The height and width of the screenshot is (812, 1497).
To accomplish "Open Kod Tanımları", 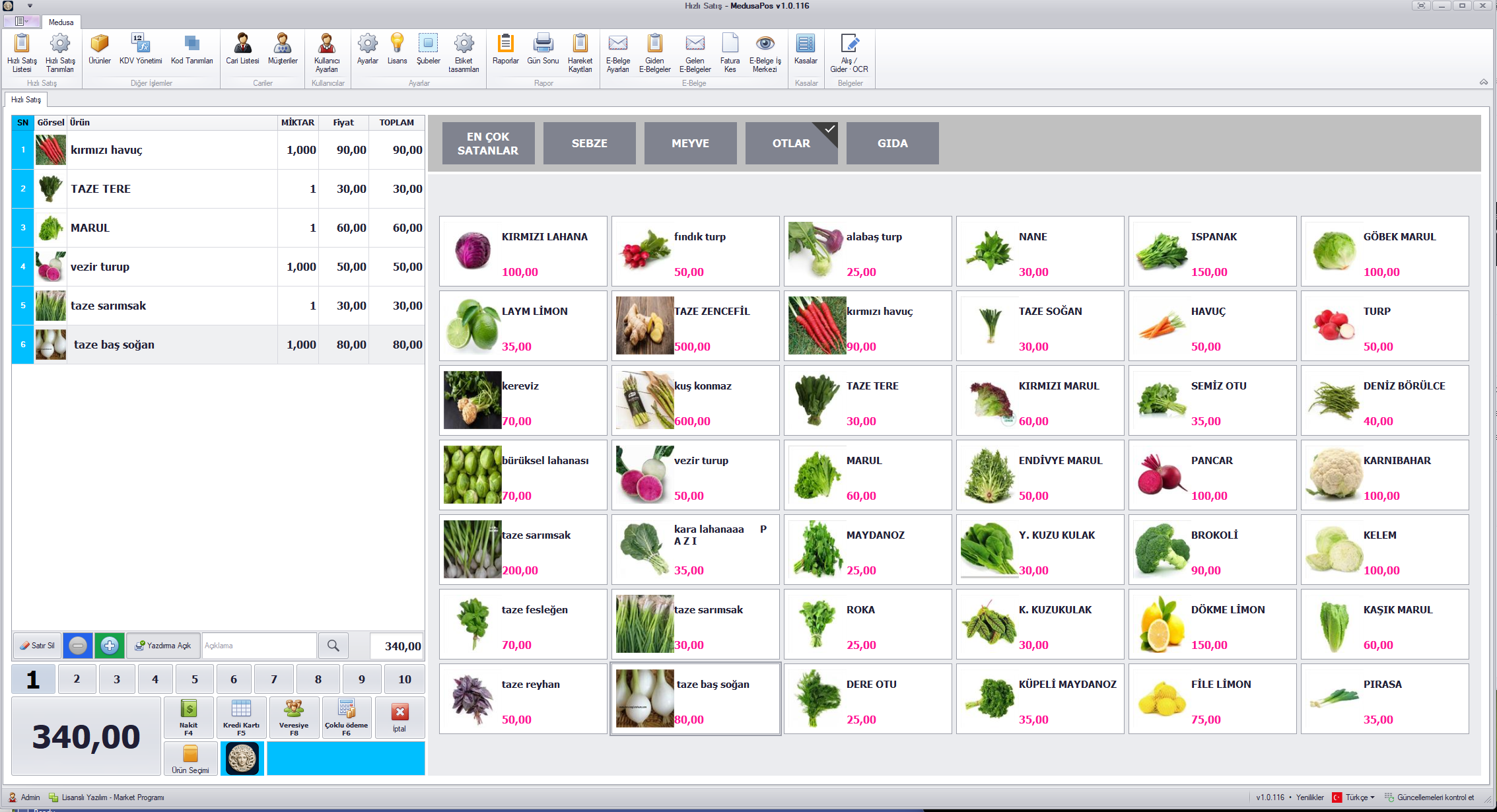I will click(192, 50).
